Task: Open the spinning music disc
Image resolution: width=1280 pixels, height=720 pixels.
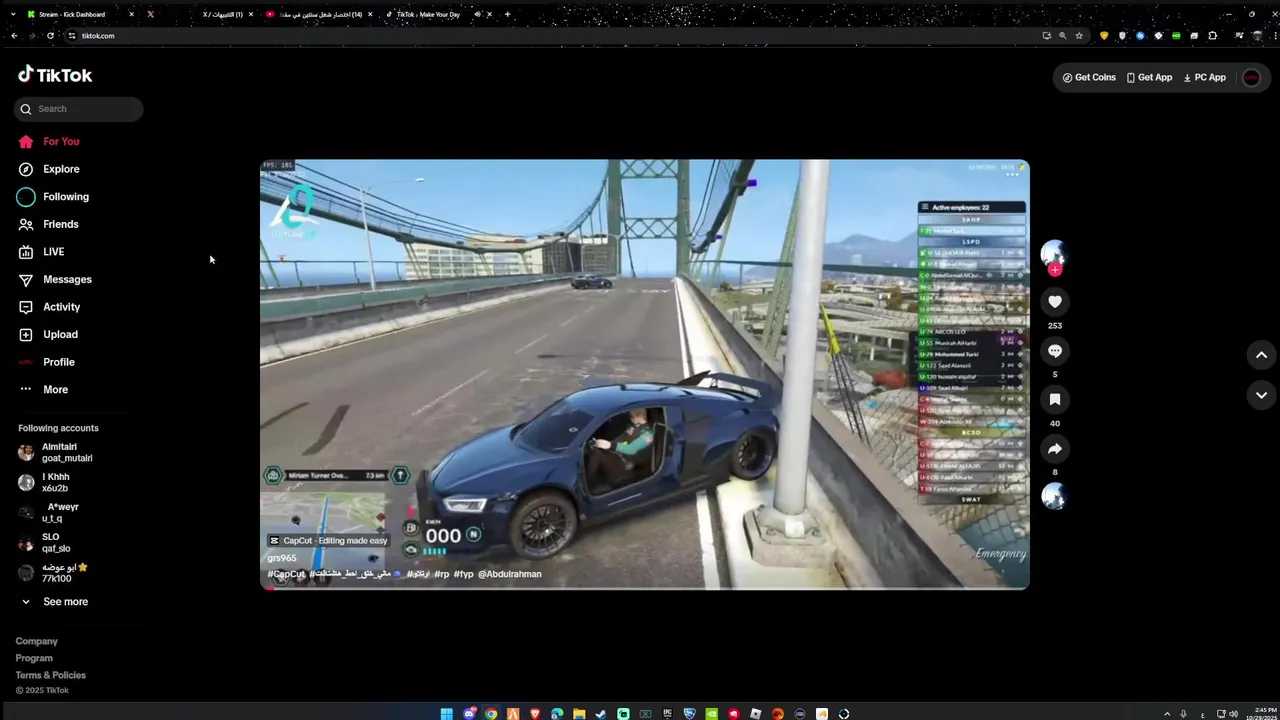Action: [x=1054, y=497]
